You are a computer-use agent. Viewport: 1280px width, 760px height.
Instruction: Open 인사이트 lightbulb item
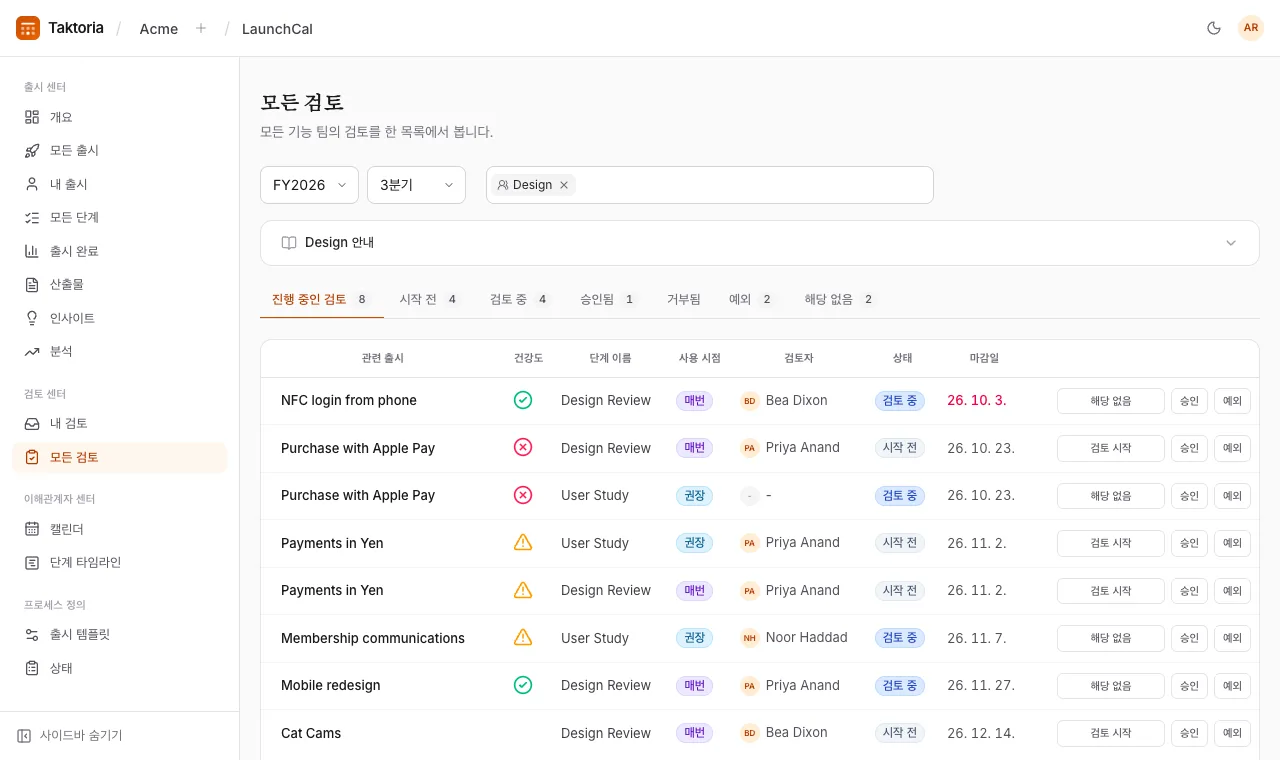(119, 318)
